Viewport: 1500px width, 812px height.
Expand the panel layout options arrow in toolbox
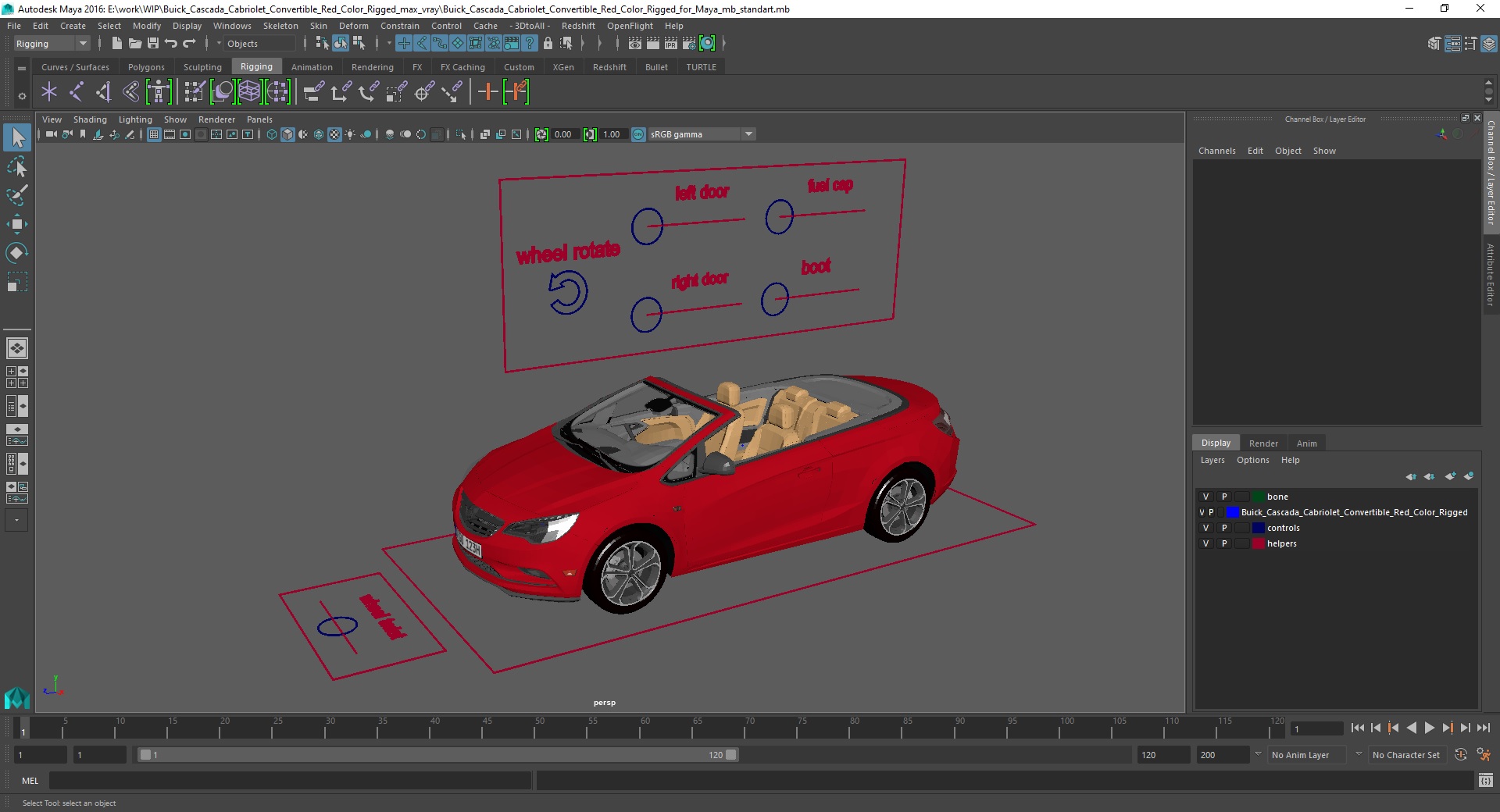(16, 520)
